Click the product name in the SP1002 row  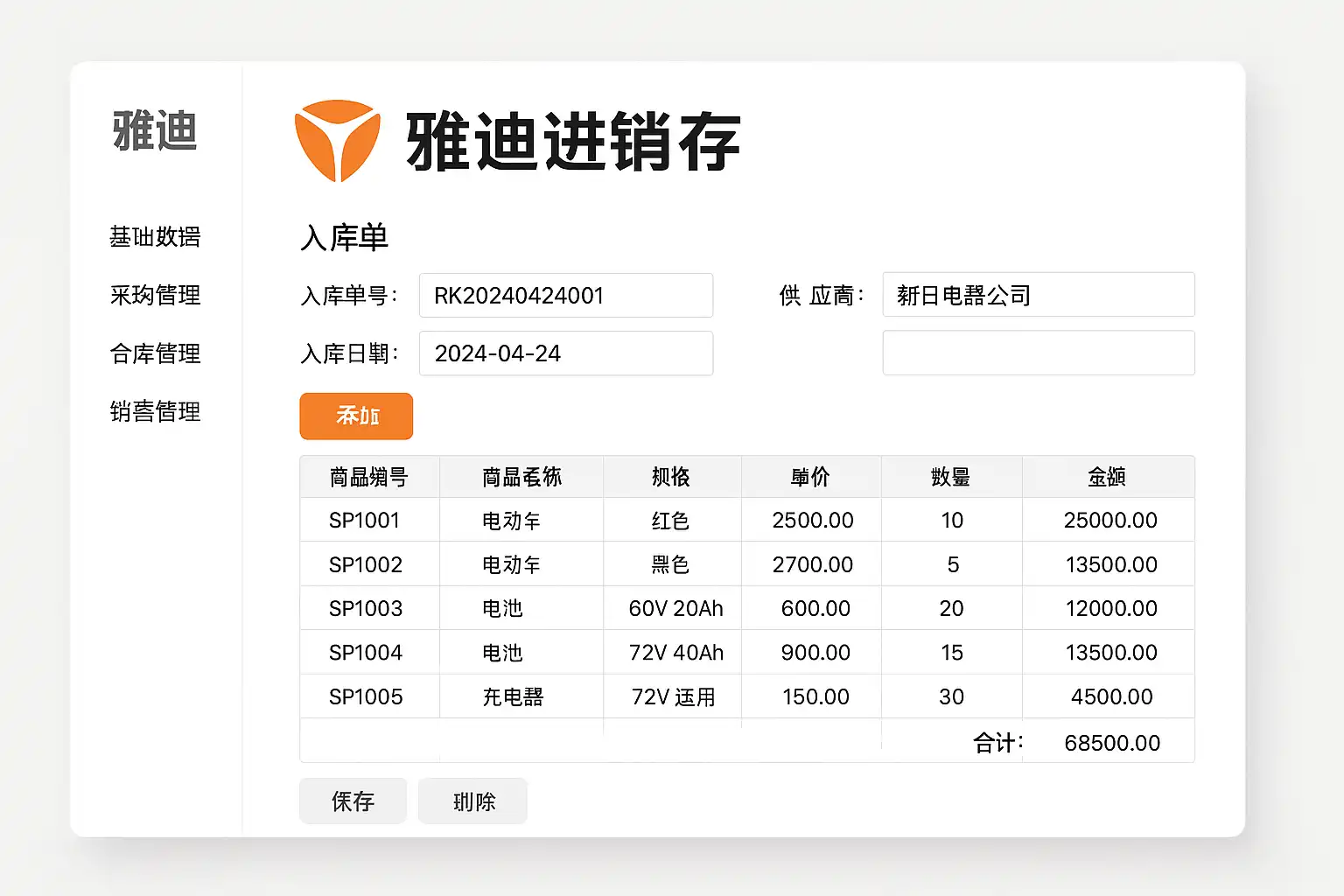[511, 564]
